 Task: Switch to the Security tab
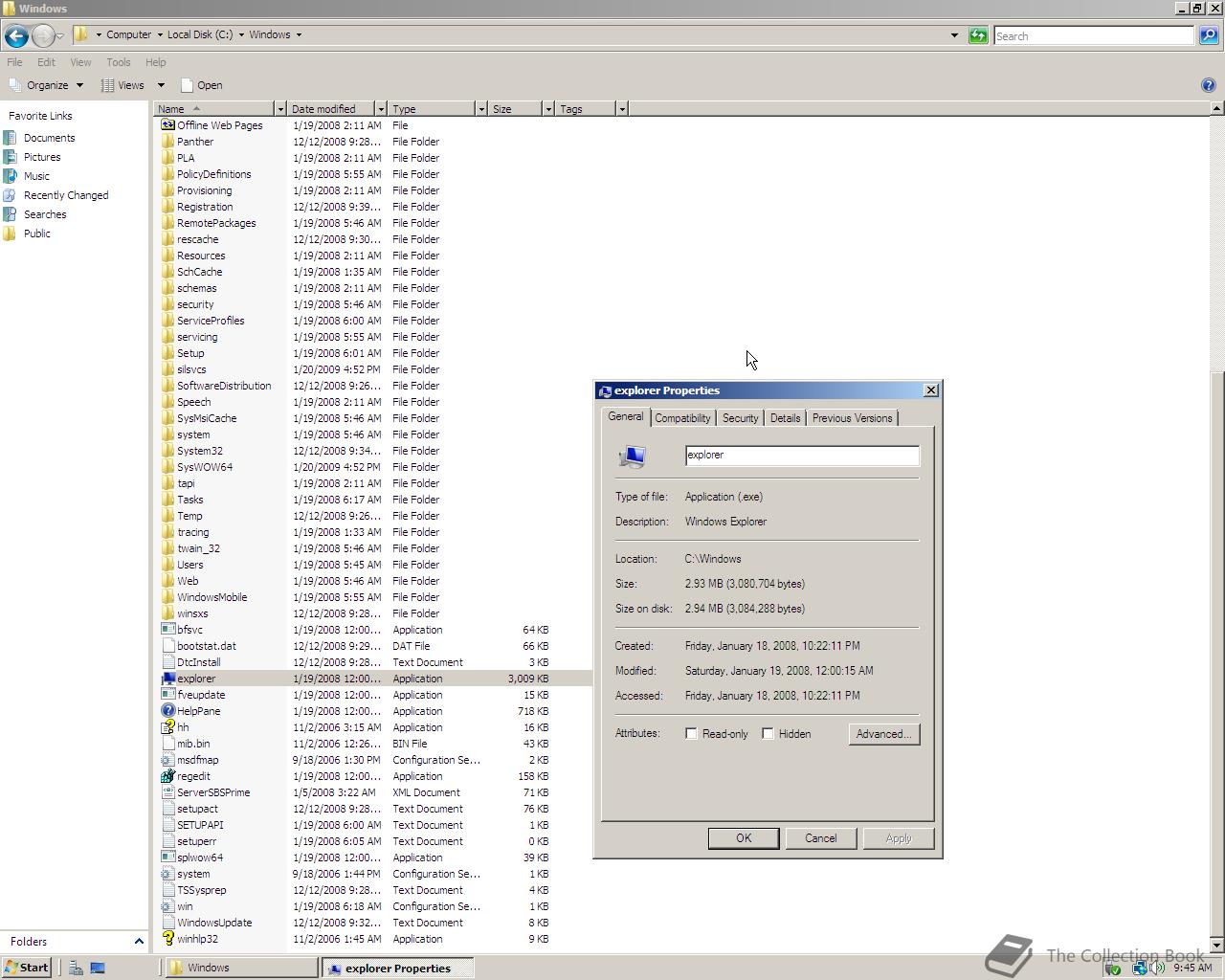[x=740, y=418]
